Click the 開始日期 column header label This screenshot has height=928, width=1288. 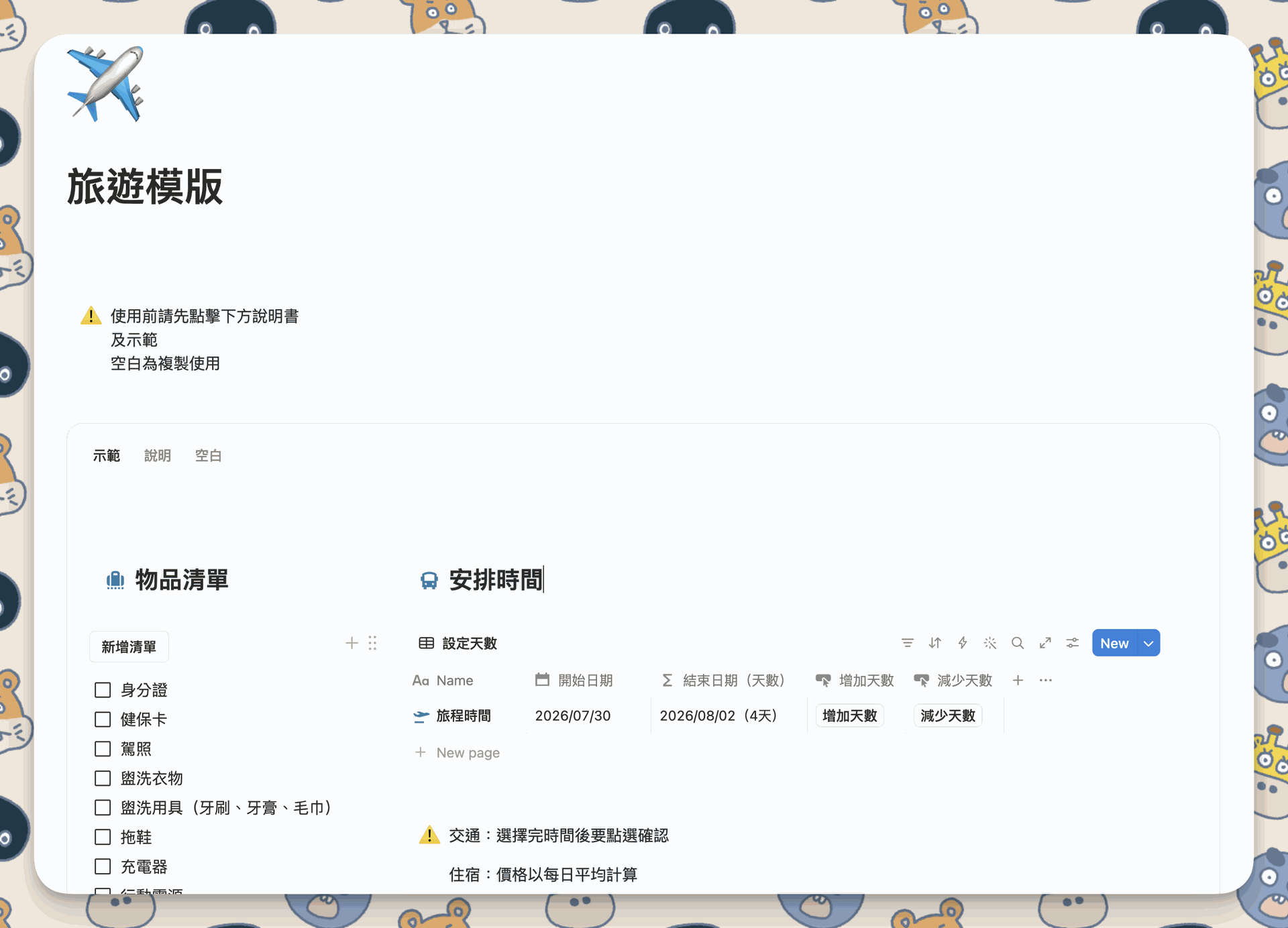point(586,680)
